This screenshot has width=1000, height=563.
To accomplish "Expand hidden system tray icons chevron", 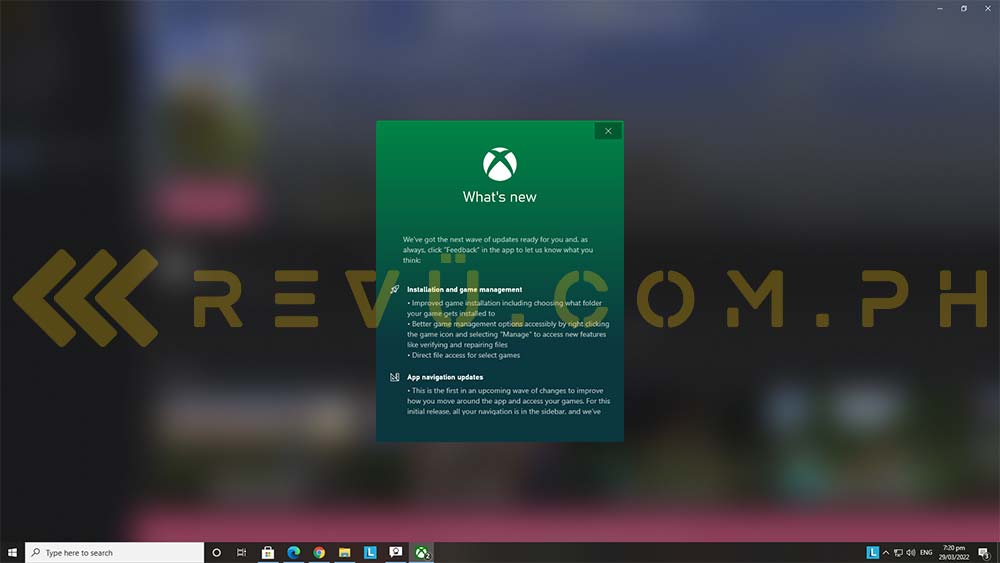I will [886, 552].
